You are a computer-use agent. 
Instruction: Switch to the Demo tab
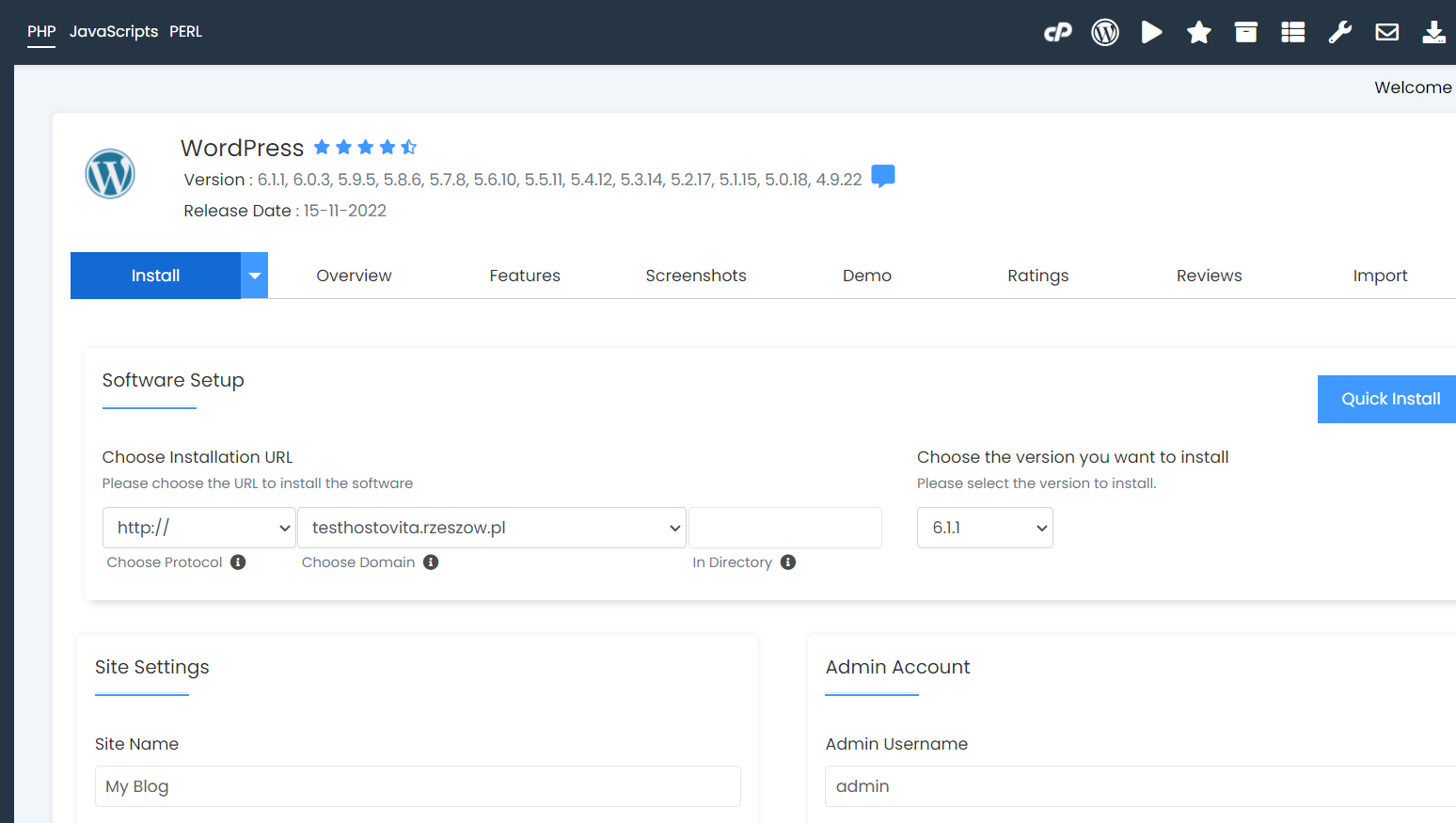[x=867, y=276]
